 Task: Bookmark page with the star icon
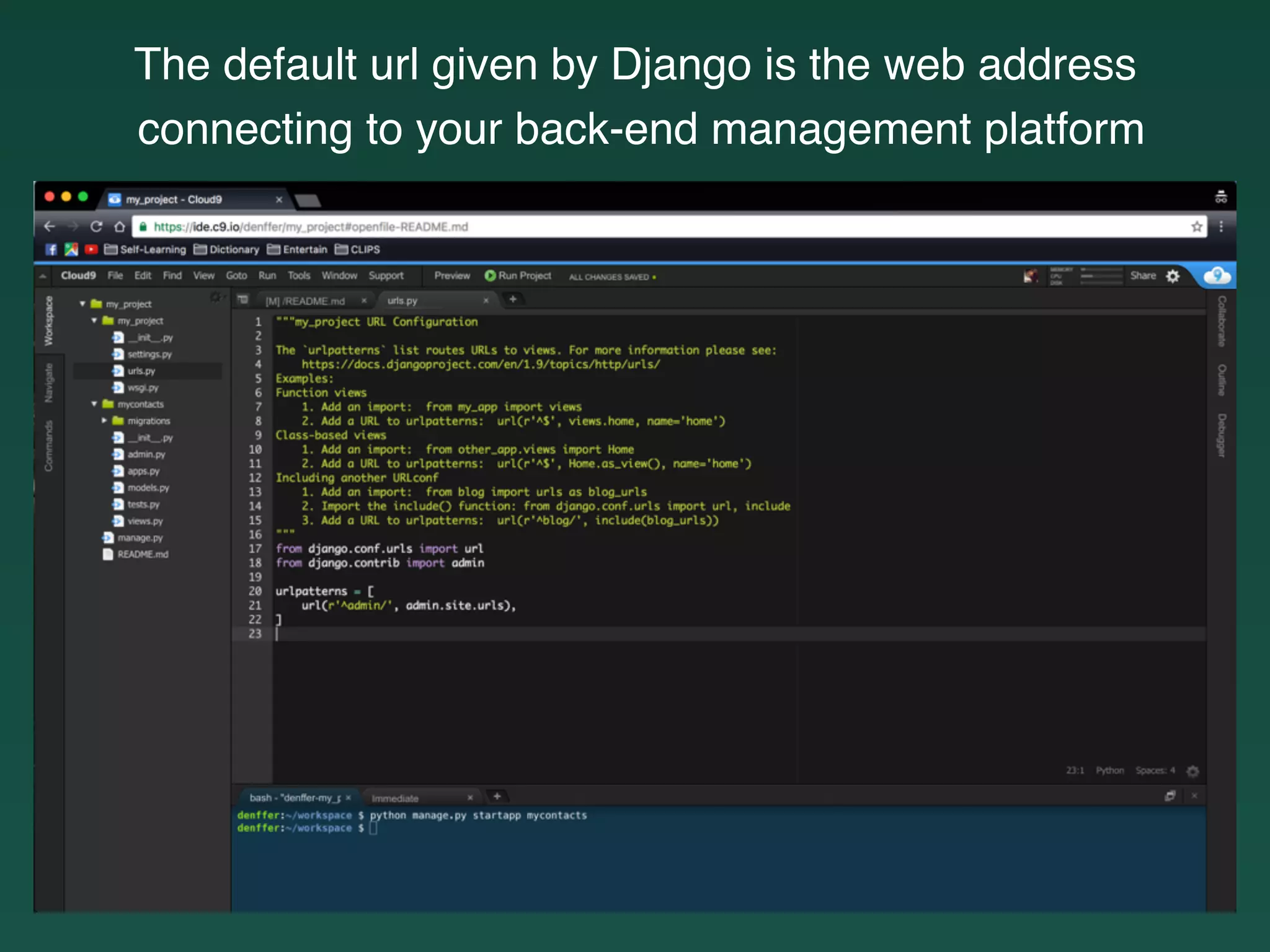tap(1196, 227)
